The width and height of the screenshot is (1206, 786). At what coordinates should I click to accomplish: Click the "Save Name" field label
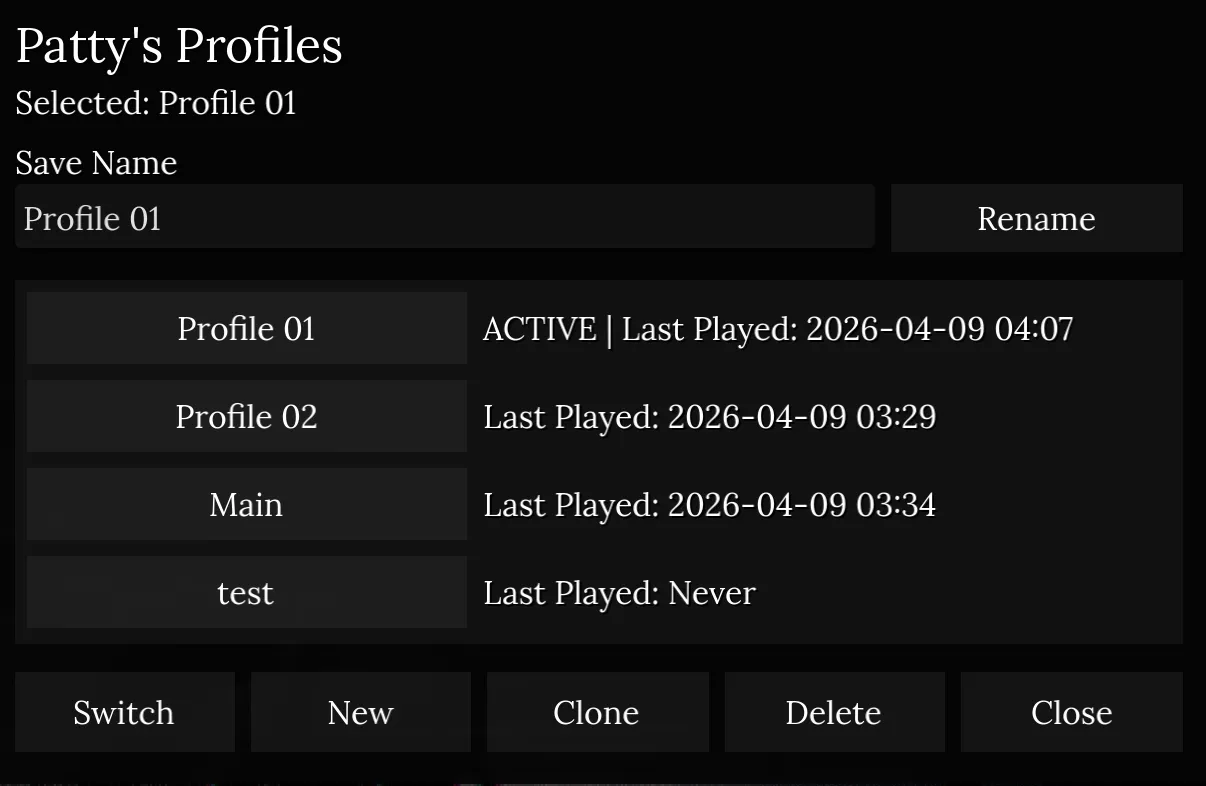pos(96,163)
